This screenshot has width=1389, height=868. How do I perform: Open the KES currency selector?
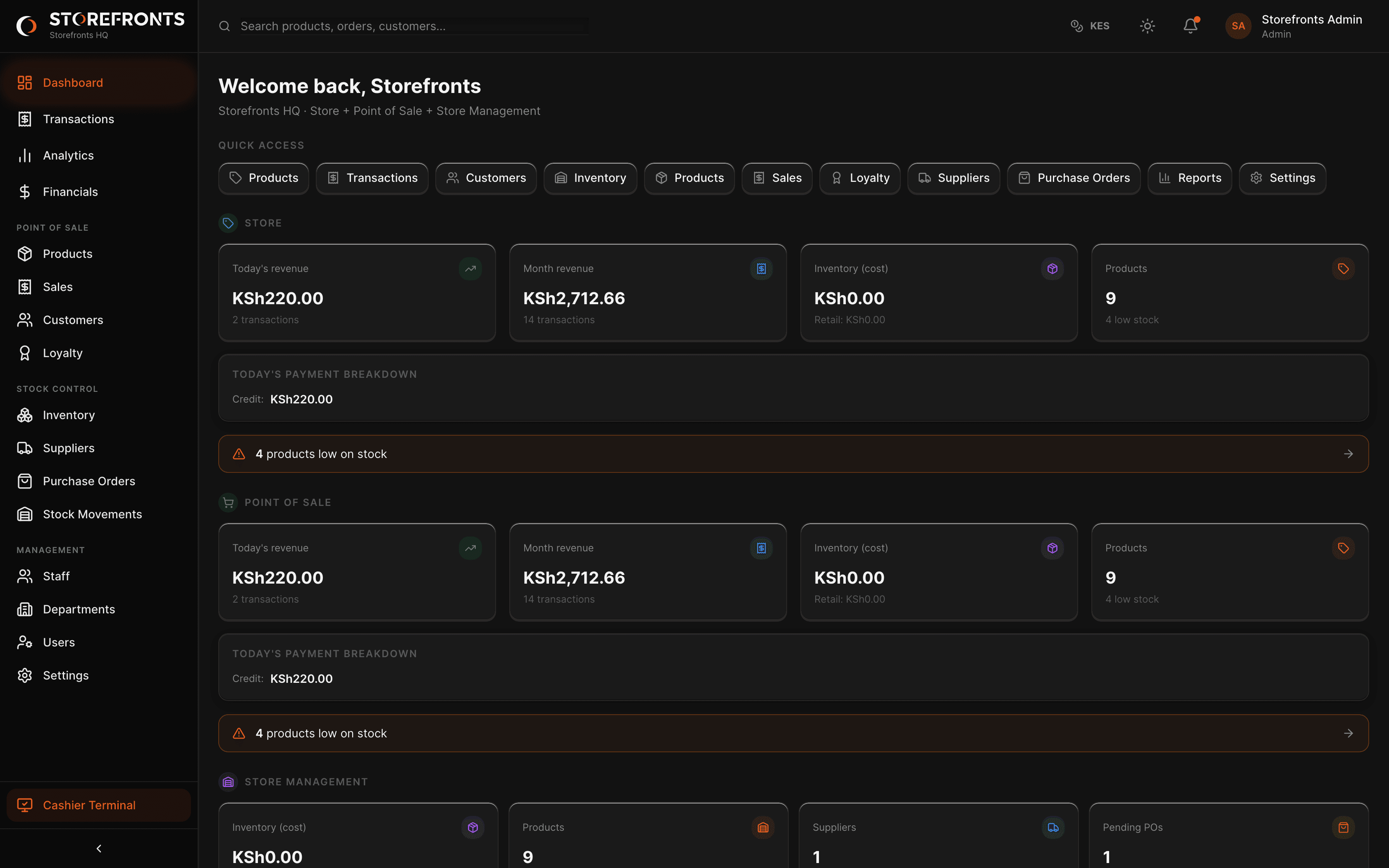pos(1090,26)
